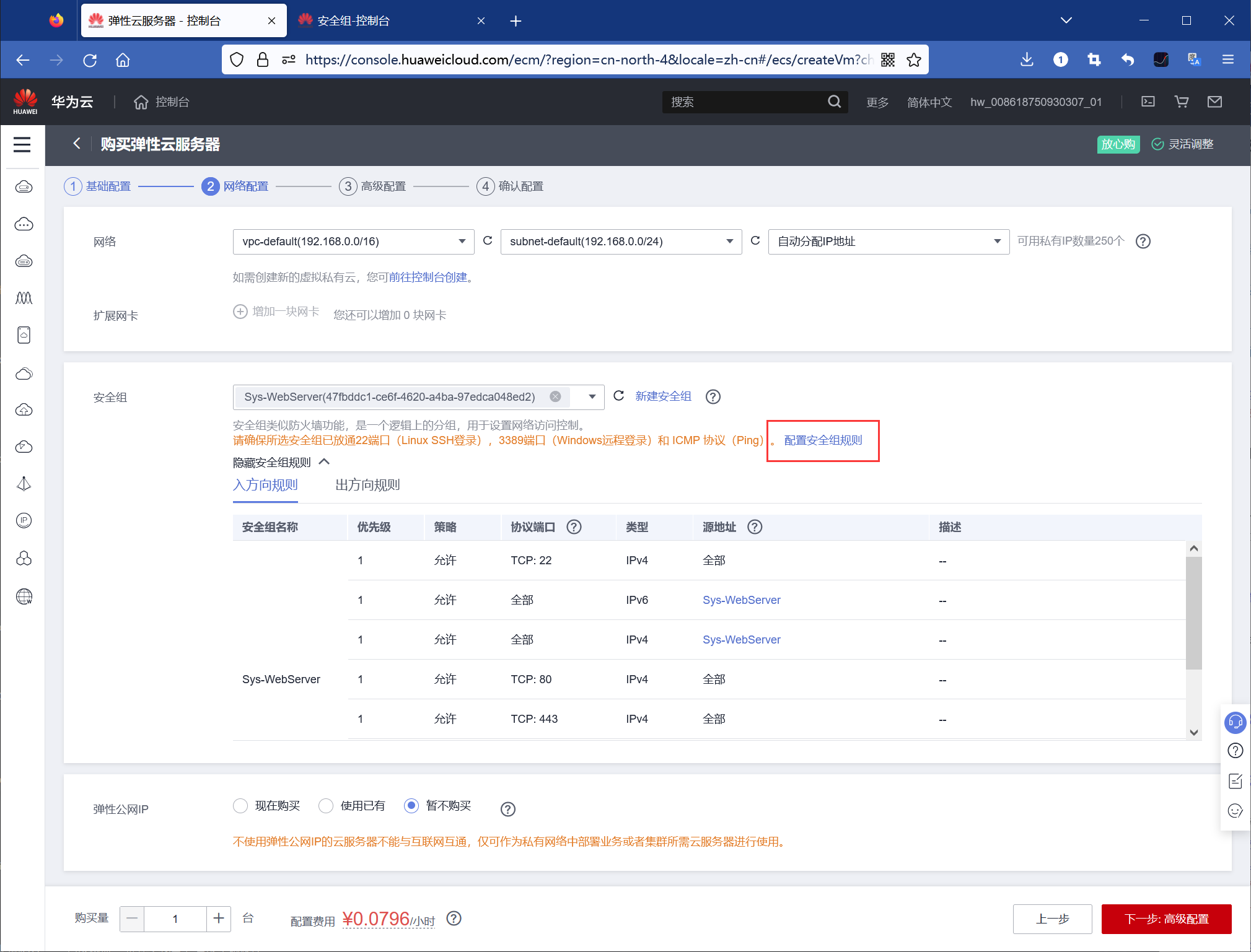Refresh the security group list
The height and width of the screenshot is (952, 1251).
click(x=618, y=396)
